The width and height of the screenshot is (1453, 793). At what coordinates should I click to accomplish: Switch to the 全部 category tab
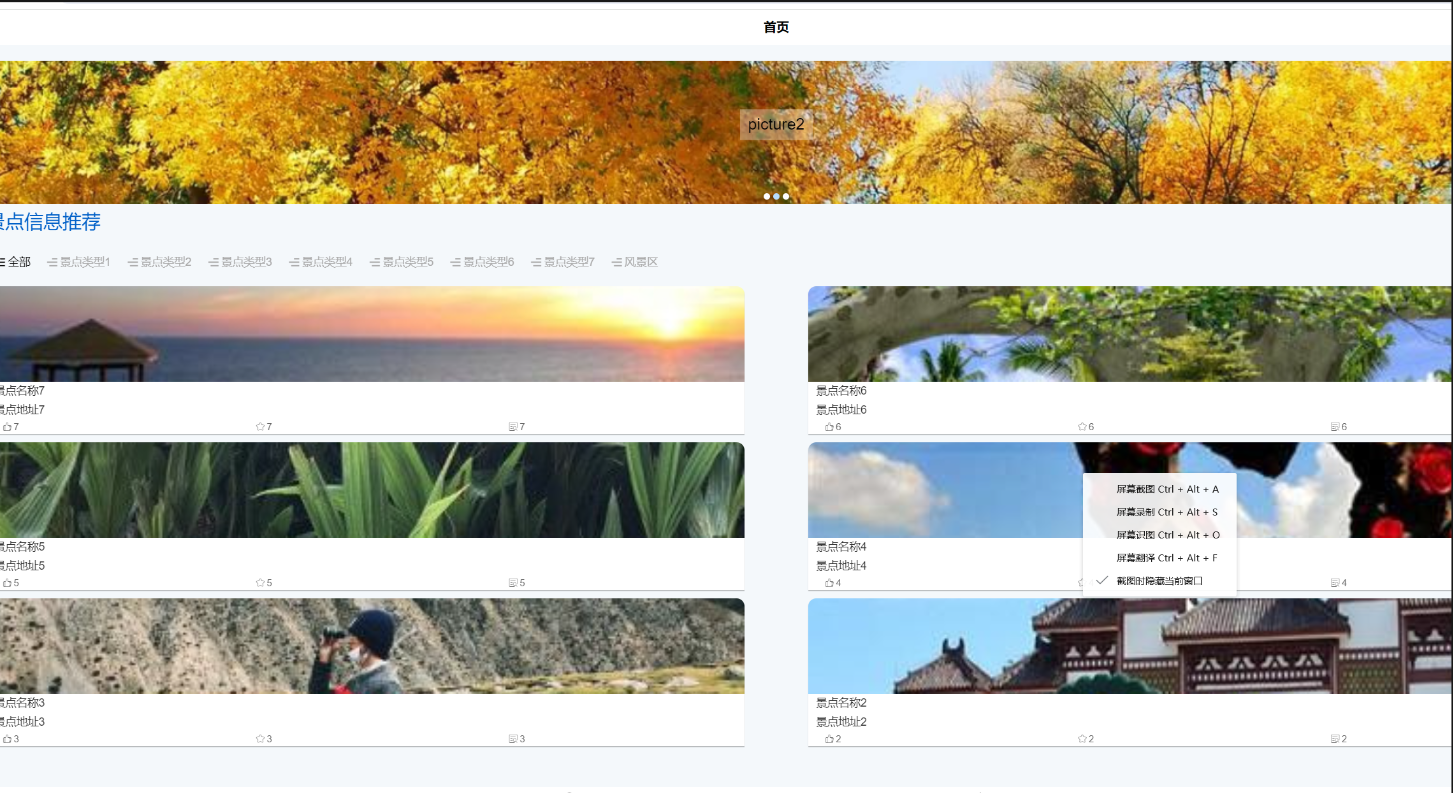point(18,262)
